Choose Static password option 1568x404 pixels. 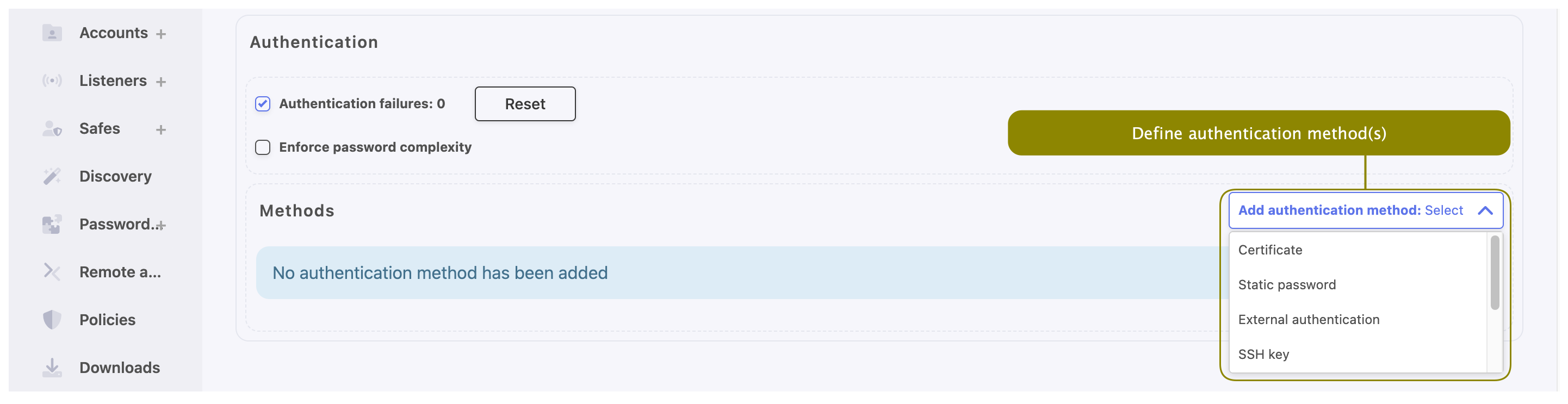pyautogui.click(x=1286, y=285)
